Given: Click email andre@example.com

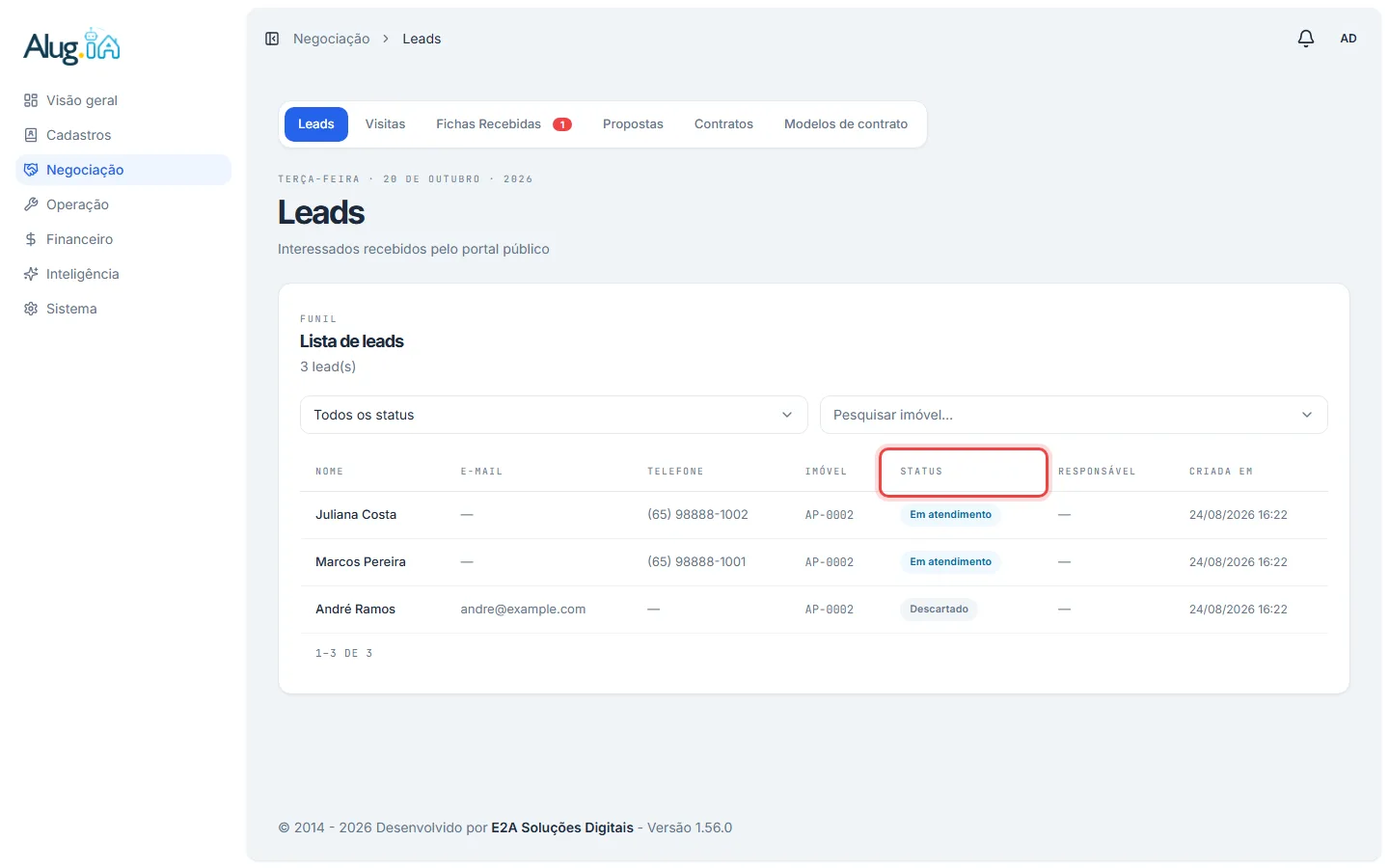Looking at the screenshot, I should click(x=523, y=610).
